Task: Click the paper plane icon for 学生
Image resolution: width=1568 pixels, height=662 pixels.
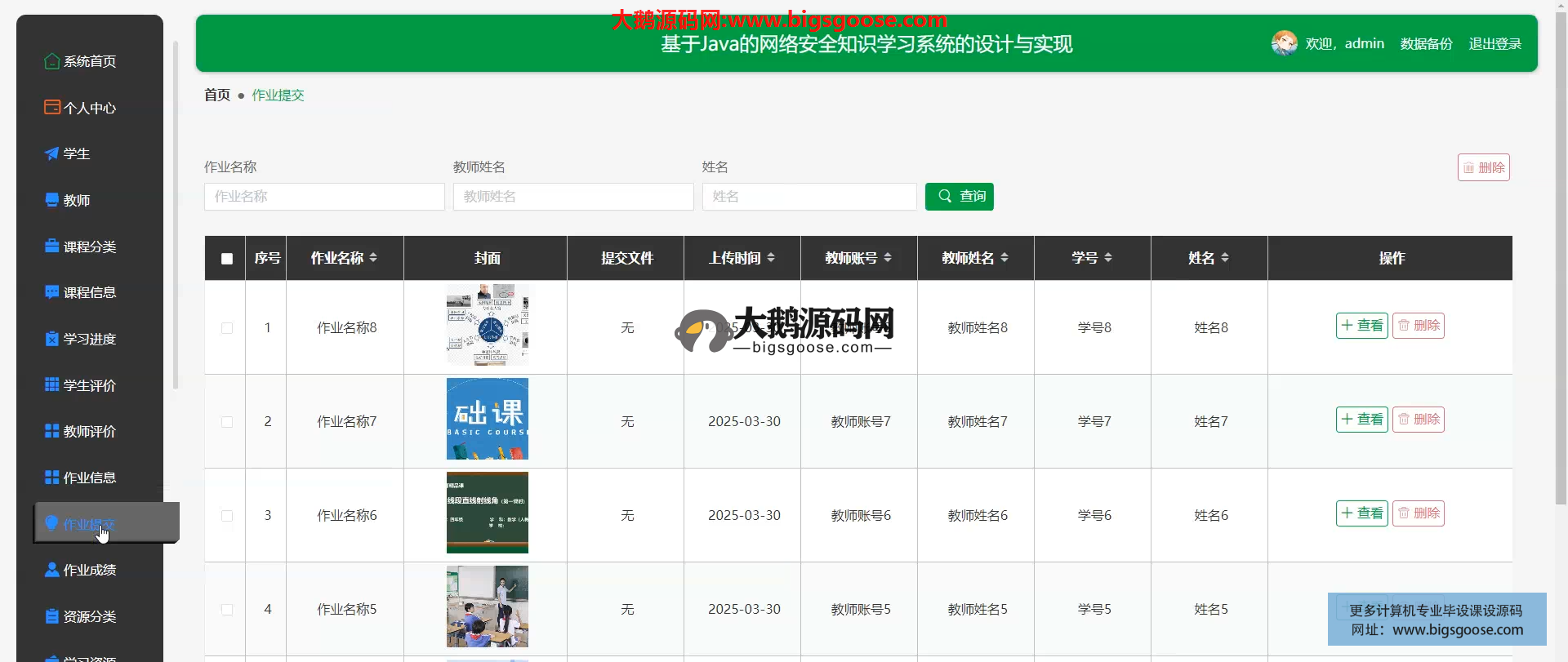Action: pyautogui.click(x=51, y=153)
